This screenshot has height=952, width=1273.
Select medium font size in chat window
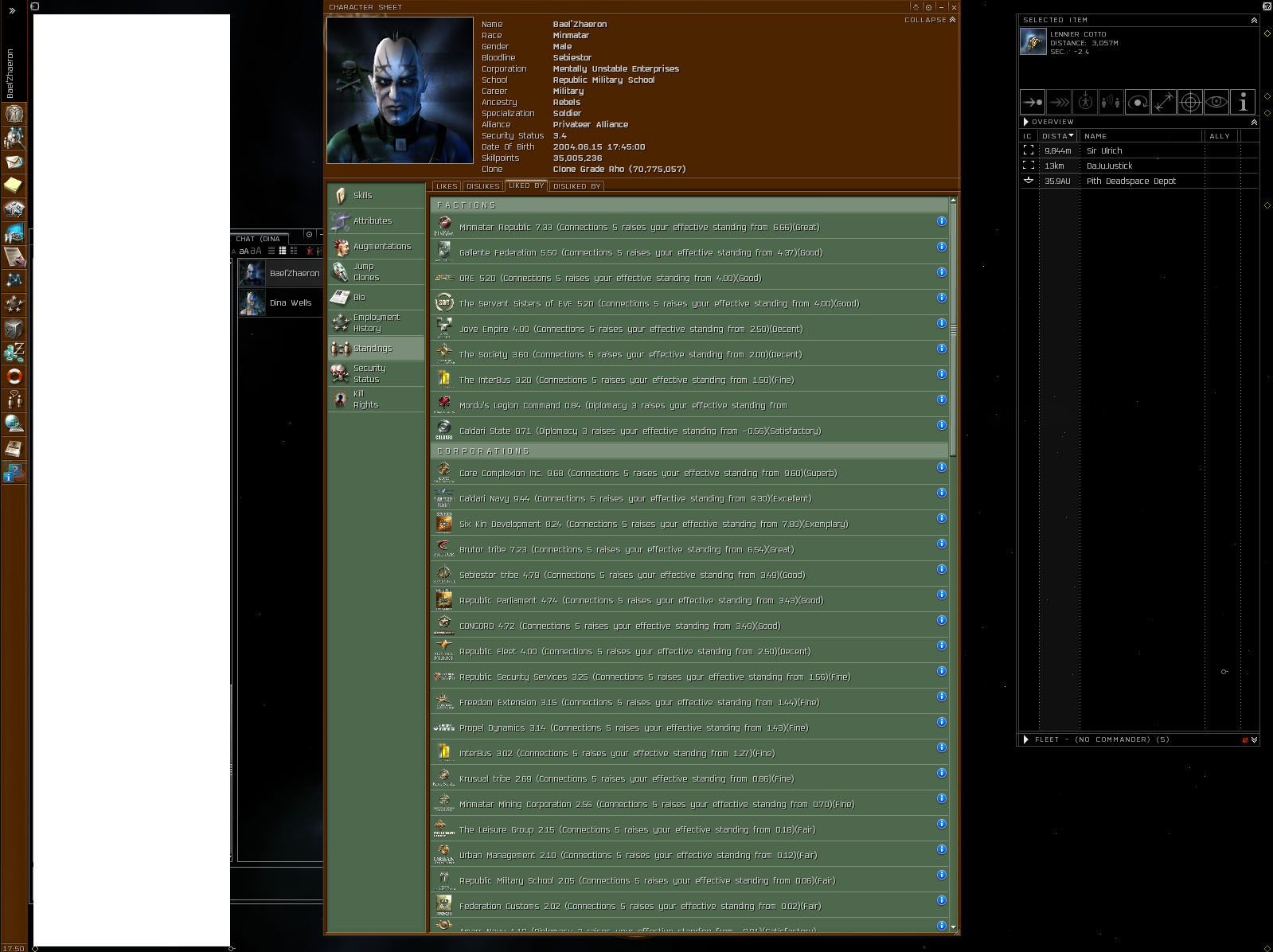(244, 251)
